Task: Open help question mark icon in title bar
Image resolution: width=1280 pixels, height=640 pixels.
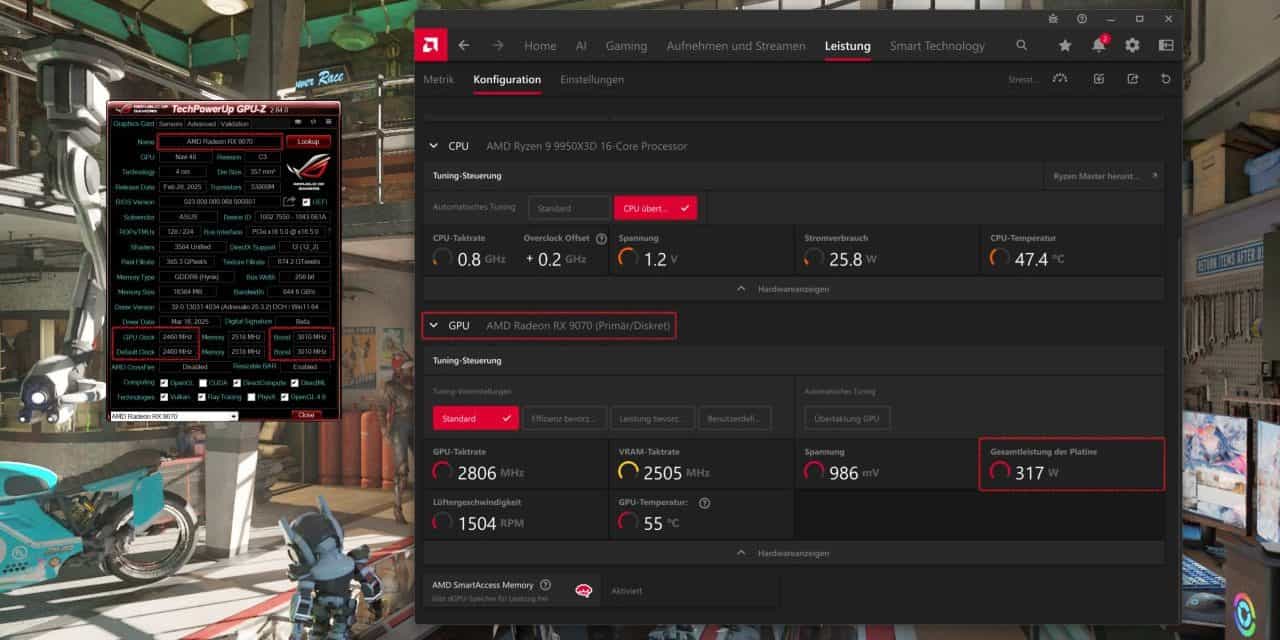Action: (1082, 18)
